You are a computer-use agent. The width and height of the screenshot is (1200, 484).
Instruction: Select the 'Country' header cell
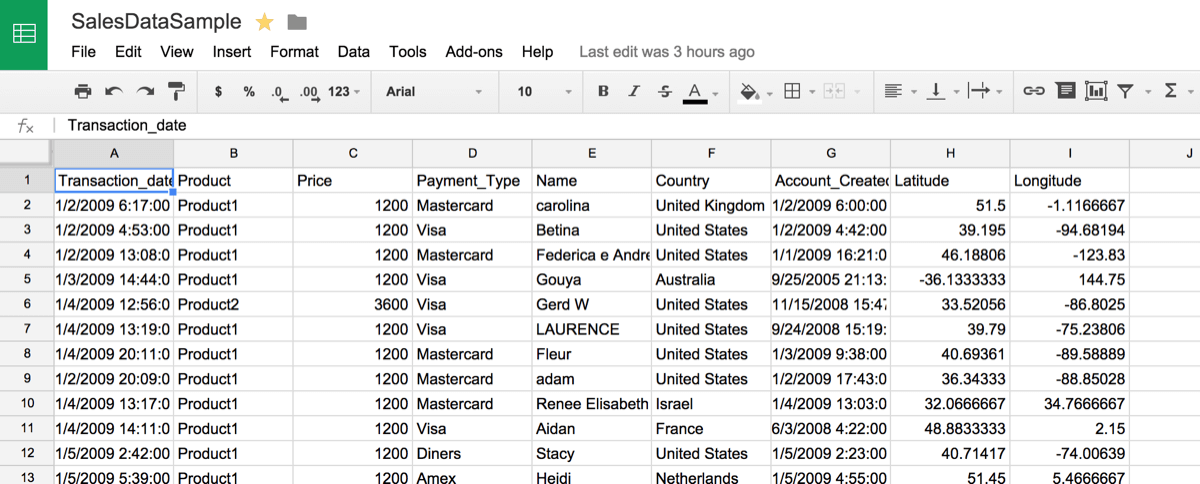coord(711,181)
